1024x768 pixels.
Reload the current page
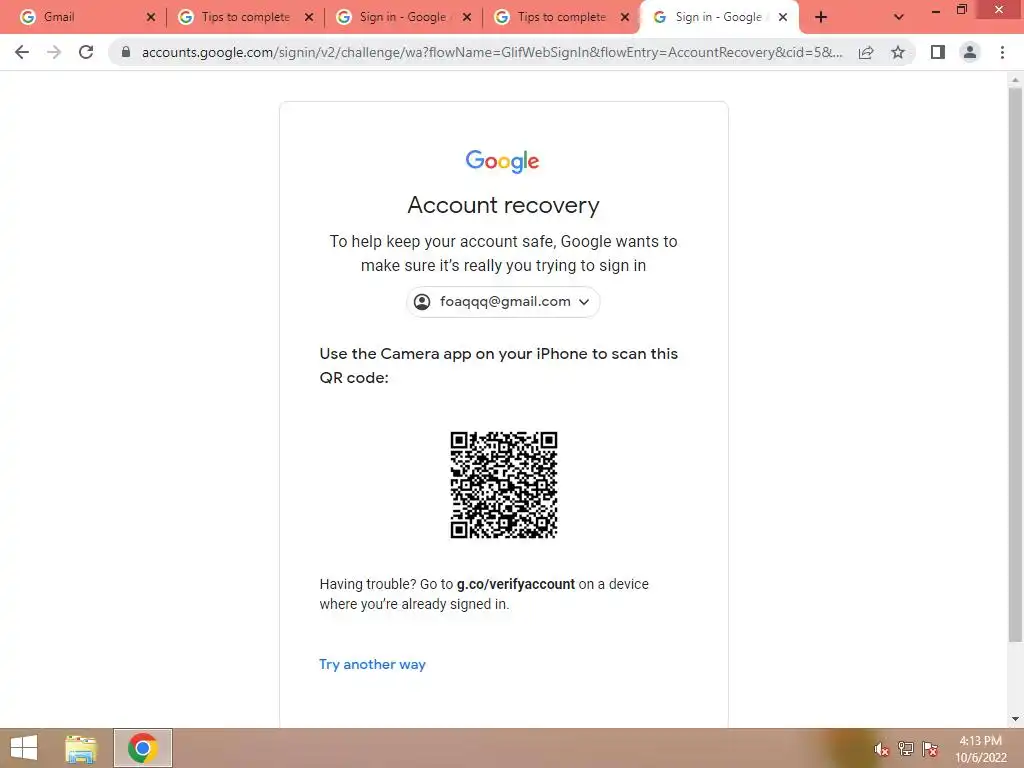pyautogui.click(x=86, y=52)
